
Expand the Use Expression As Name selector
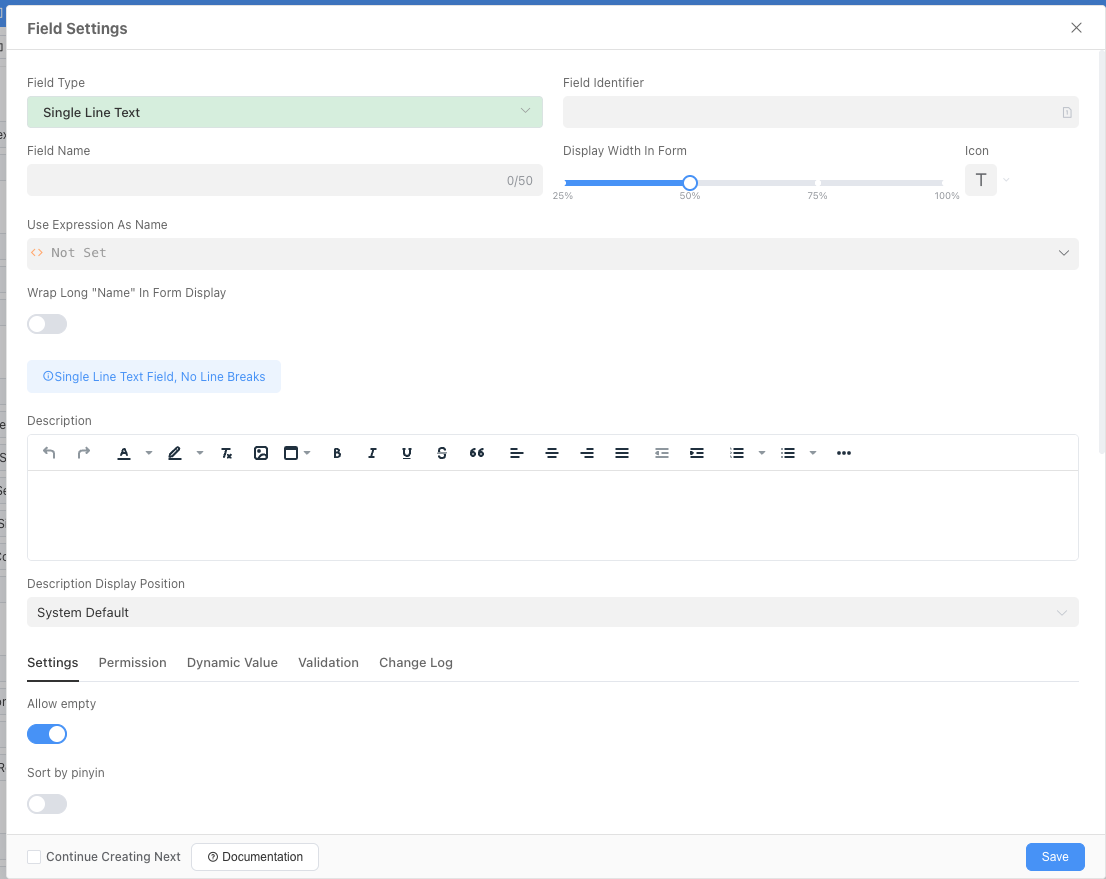tap(552, 253)
